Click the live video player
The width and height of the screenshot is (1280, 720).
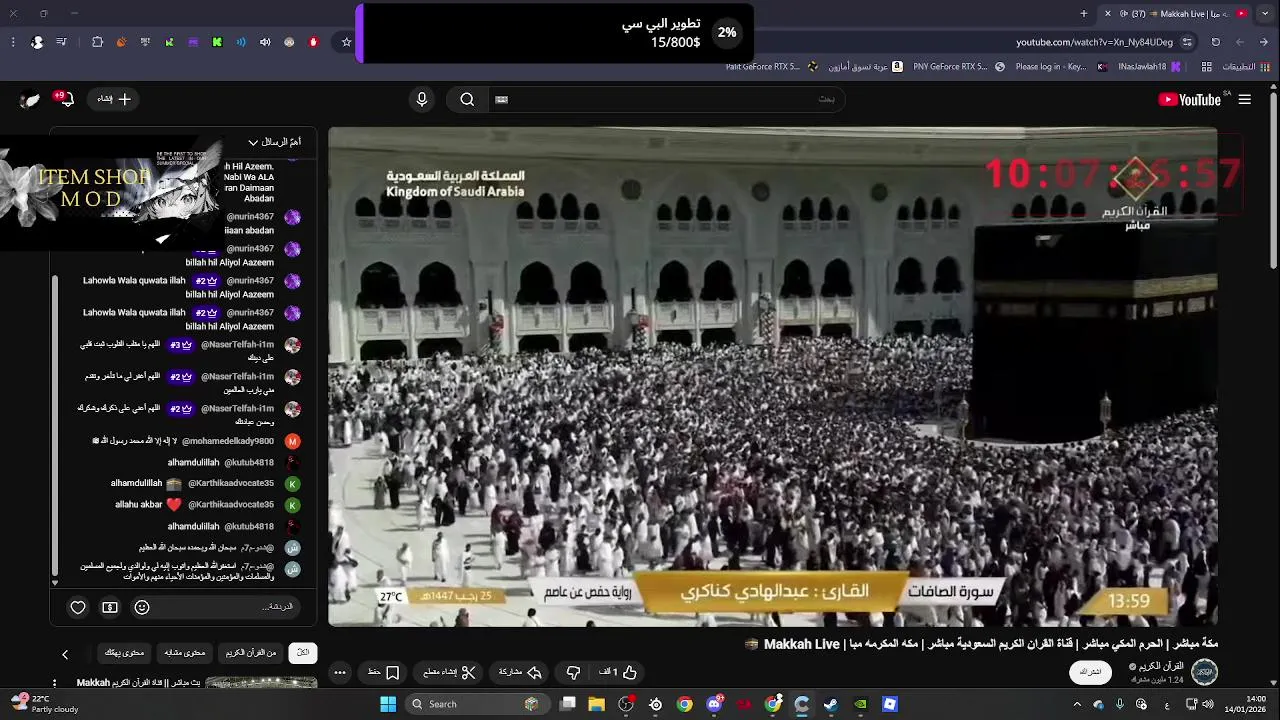(x=772, y=377)
